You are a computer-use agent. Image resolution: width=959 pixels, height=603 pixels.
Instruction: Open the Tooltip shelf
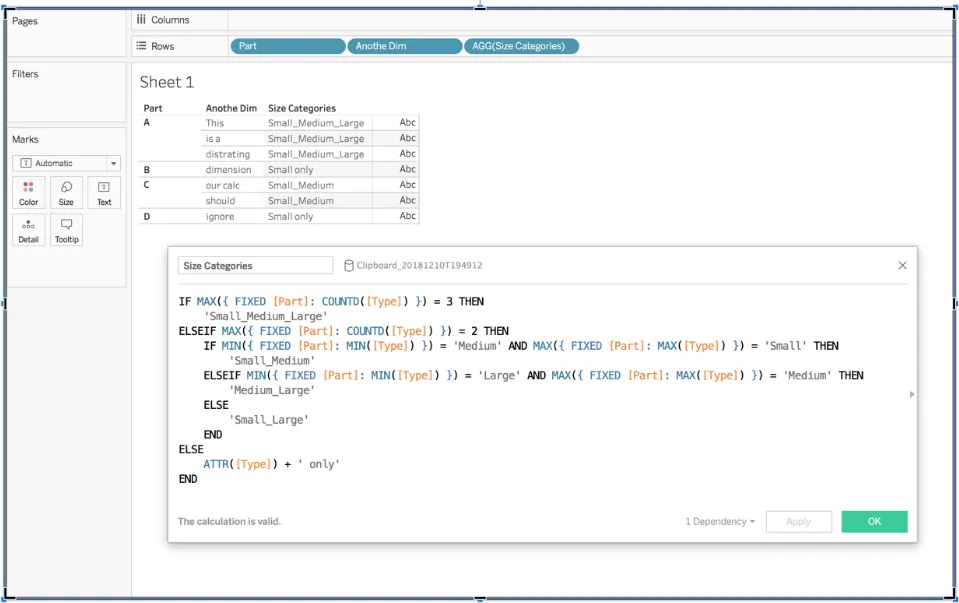tap(66, 230)
